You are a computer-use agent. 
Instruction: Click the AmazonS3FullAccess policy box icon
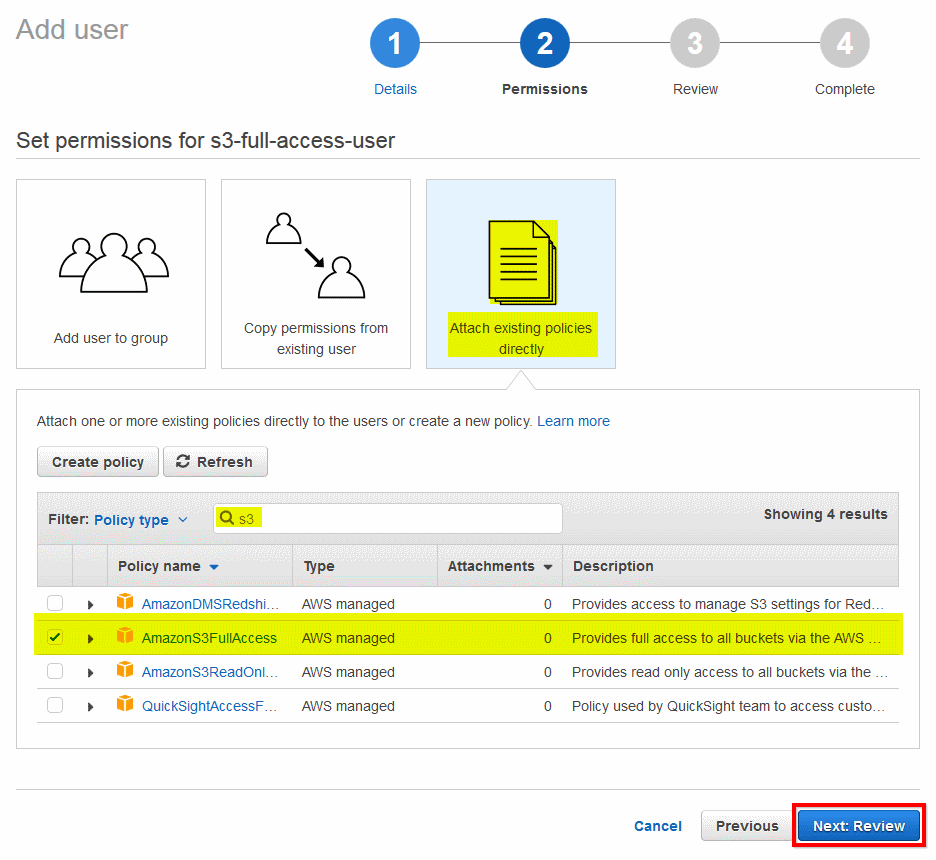pyautogui.click(x=125, y=636)
